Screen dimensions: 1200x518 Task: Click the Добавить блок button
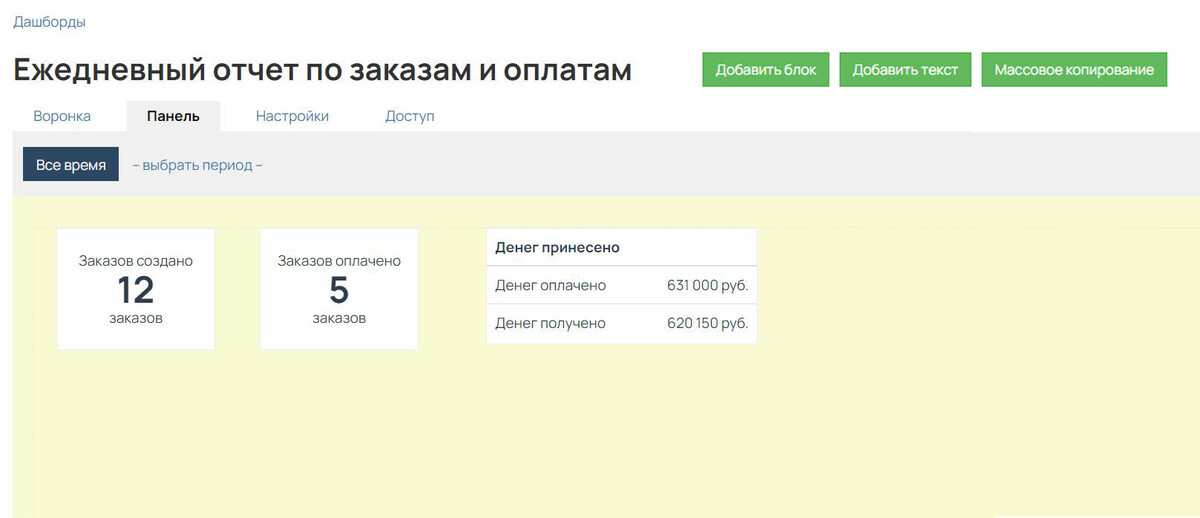coord(766,70)
